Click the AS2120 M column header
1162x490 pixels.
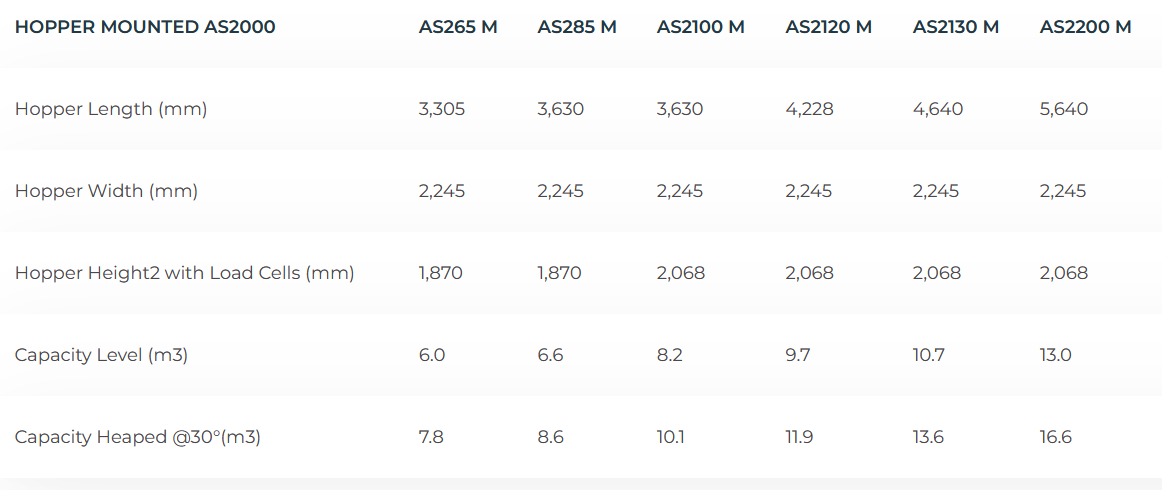coord(828,27)
